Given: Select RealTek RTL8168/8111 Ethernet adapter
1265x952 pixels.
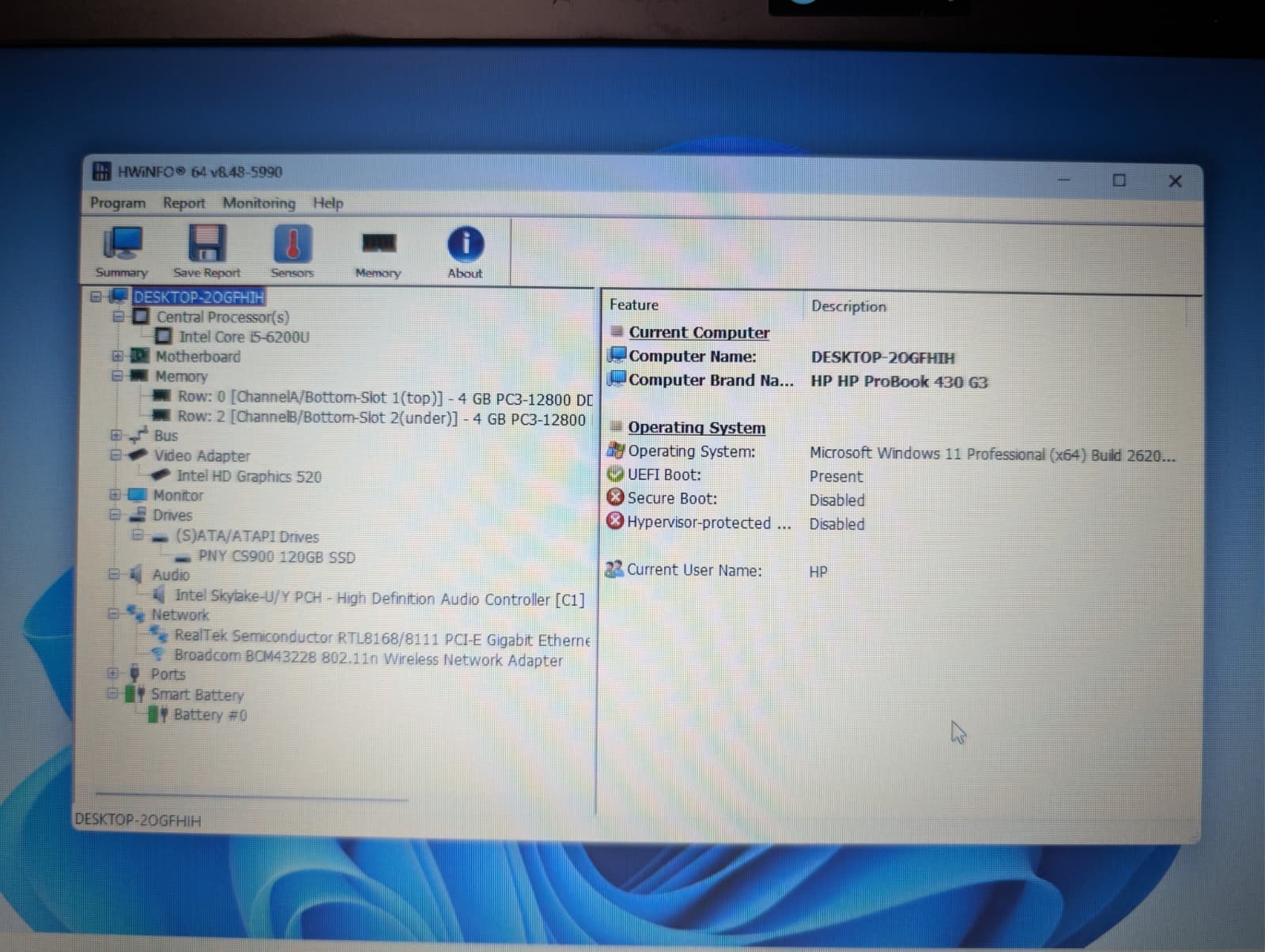Looking at the screenshot, I should pos(382,637).
